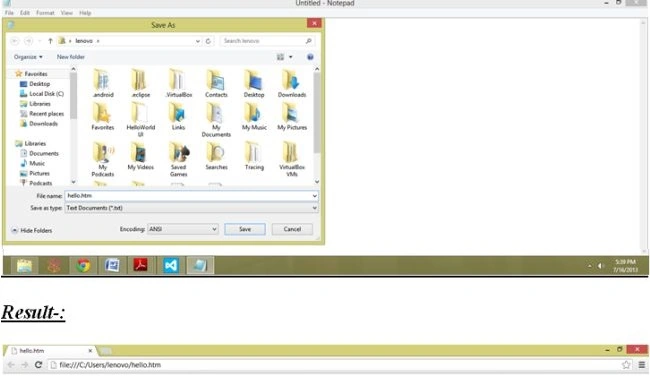Open the .eclipse folder
The image size is (650, 376).
click(141, 83)
